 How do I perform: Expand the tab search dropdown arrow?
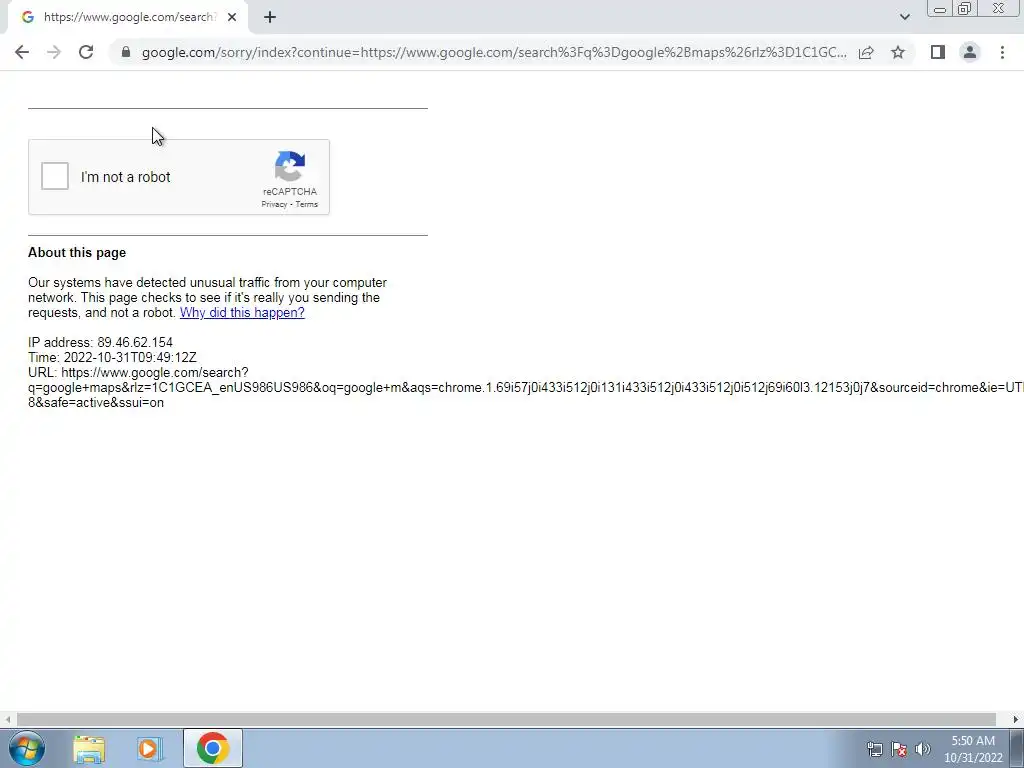[904, 17]
